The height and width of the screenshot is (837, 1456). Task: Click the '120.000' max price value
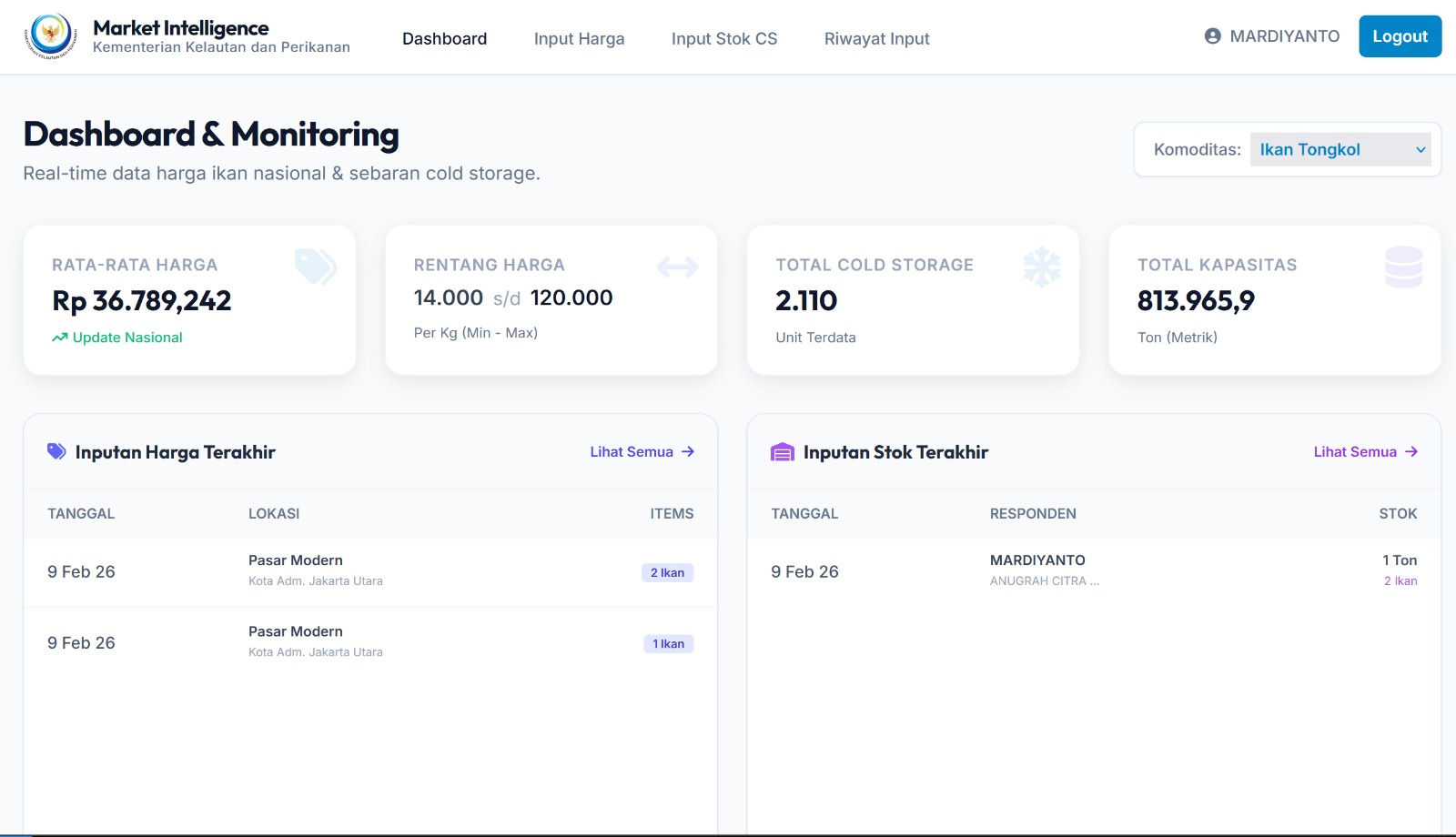click(571, 297)
